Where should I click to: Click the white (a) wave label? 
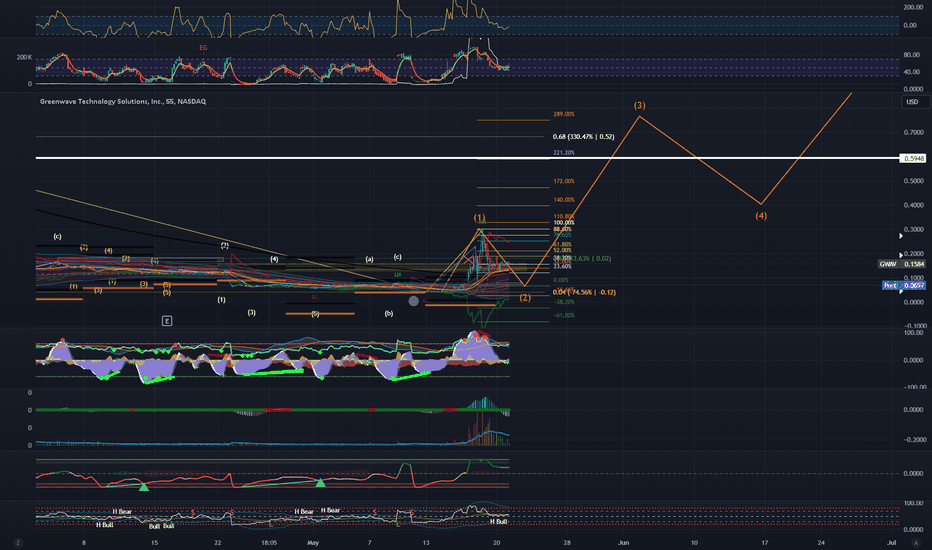coord(369,259)
